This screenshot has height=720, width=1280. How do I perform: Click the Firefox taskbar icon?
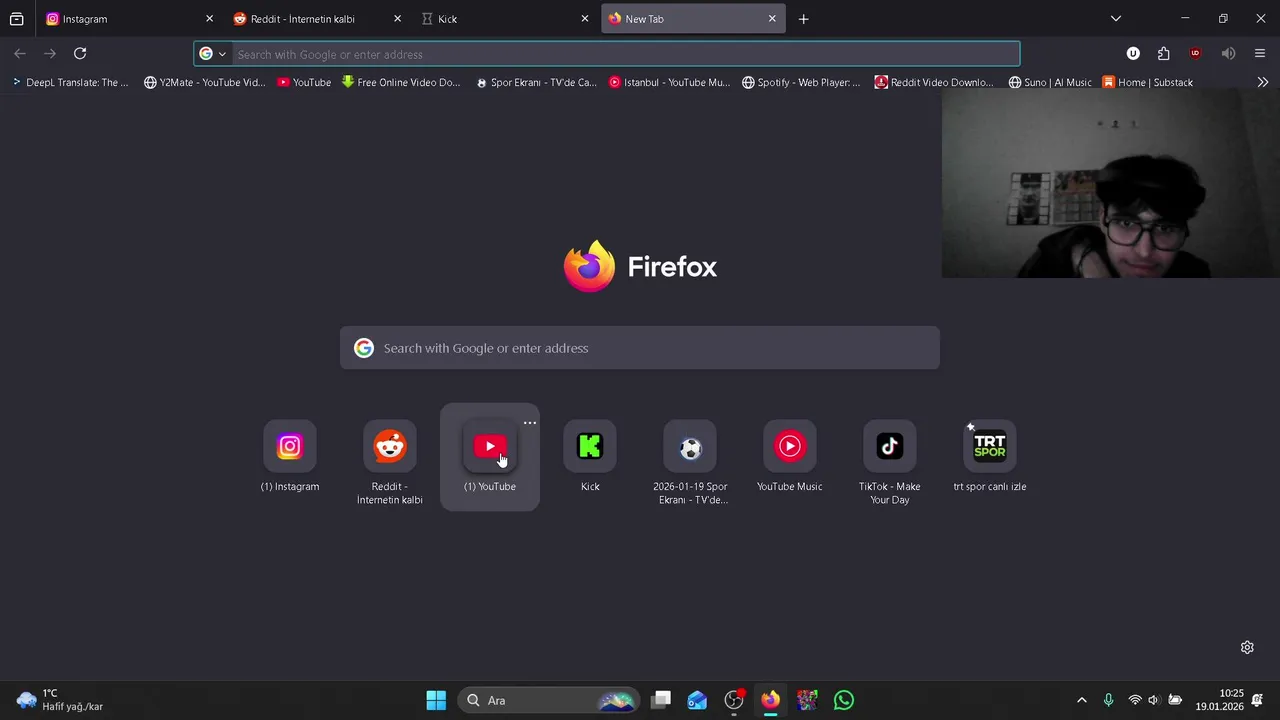(770, 700)
